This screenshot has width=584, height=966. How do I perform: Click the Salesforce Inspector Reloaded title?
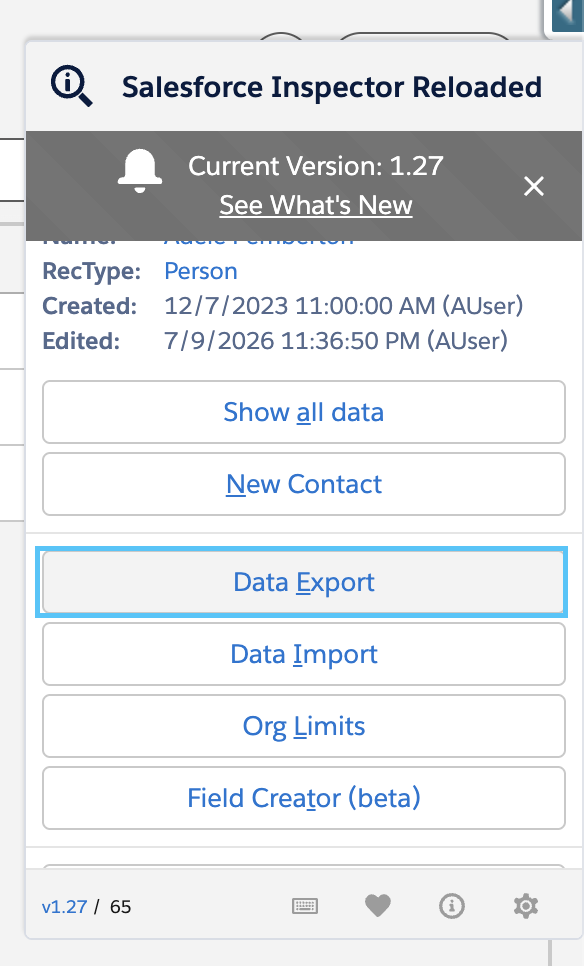[332, 87]
